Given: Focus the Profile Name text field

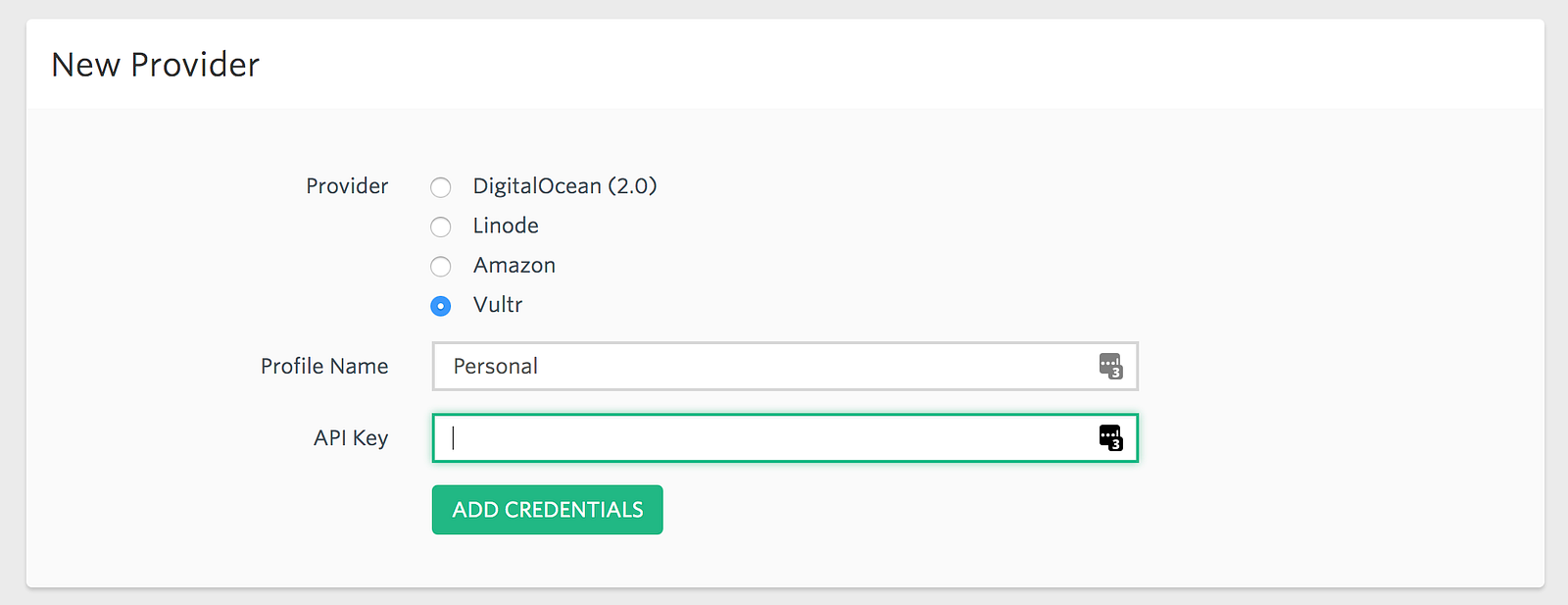Looking at the screenshot, I should (764, 366).
